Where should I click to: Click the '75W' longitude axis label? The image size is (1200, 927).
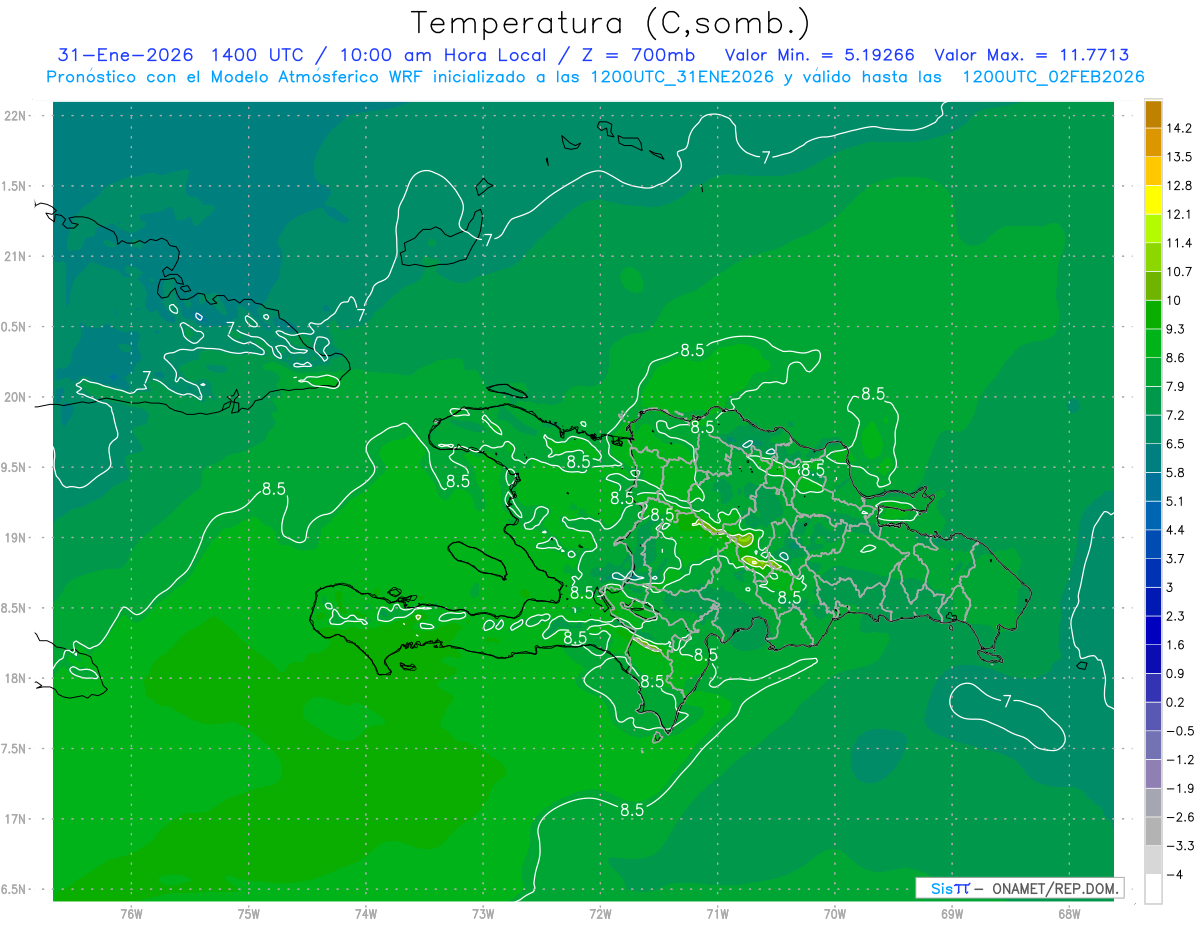pyautogui.click(x=249, y=913)
